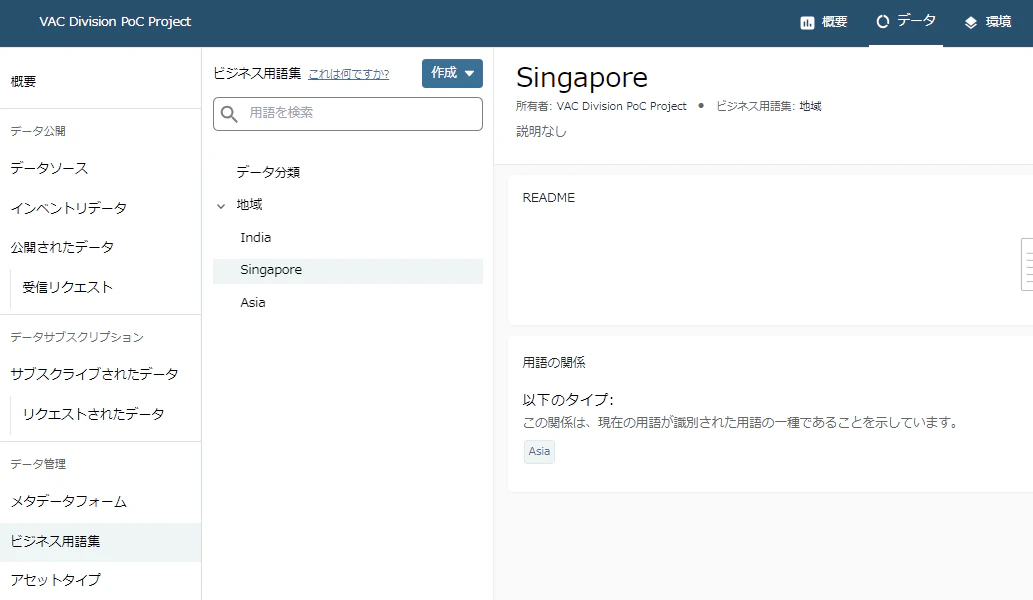Open the データ分類 glossary
This screenshot has width=1033, height=600.
pyautogui.click(x=268, y=173)
